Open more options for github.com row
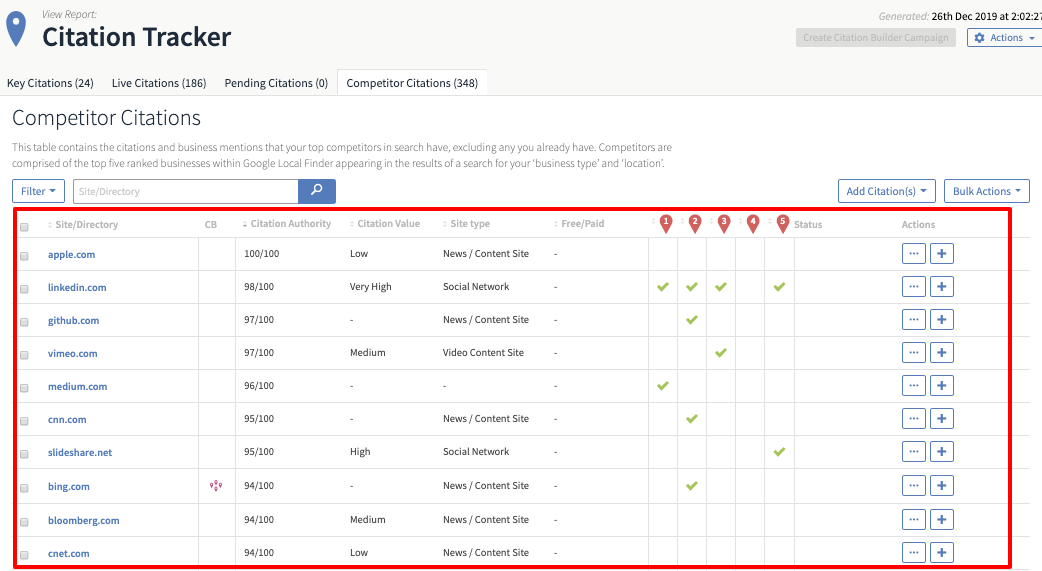This screenshot has height=571, width=1042. pos(914,320)
